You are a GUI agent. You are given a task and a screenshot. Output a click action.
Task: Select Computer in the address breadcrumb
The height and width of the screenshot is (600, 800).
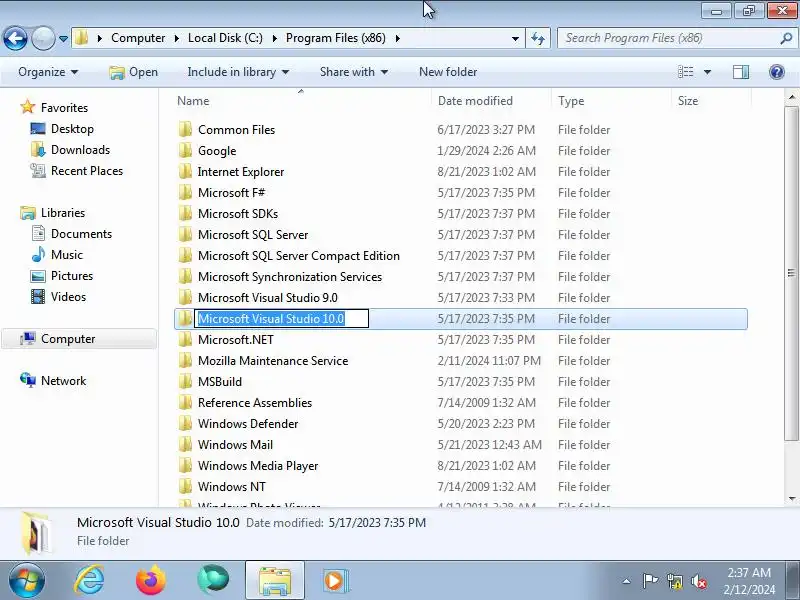138,38
